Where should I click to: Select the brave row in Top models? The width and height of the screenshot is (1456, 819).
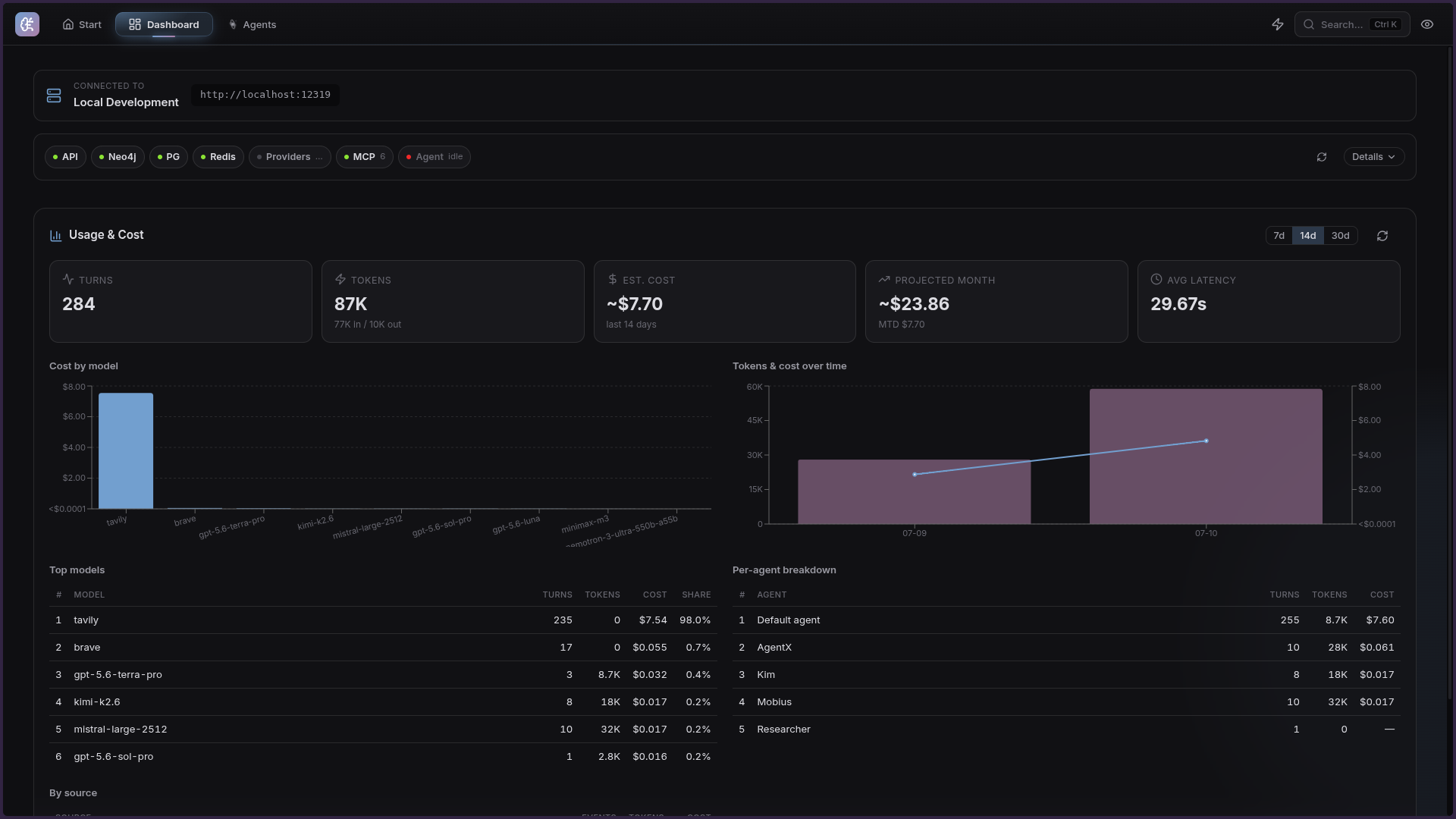click(383, 648)
